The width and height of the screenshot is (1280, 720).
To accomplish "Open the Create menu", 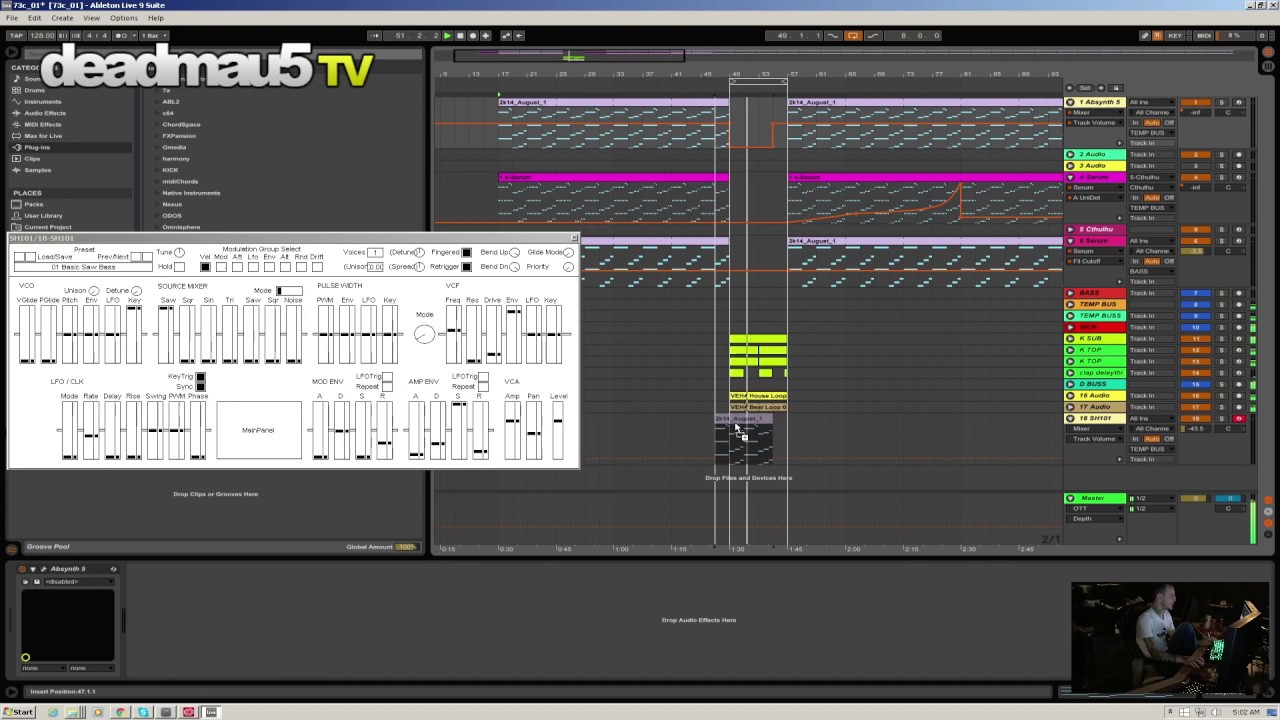I will click(x=62, y=18).
